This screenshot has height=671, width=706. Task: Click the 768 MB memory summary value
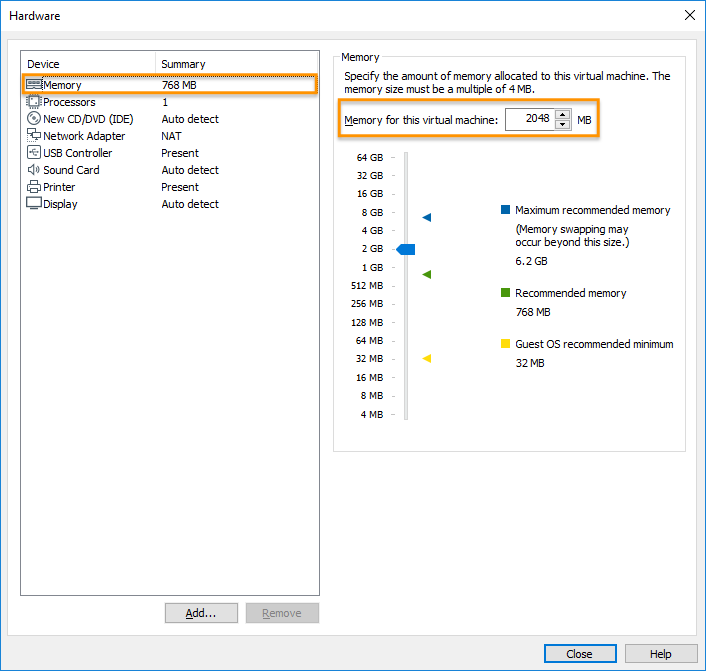pos(179,85)
